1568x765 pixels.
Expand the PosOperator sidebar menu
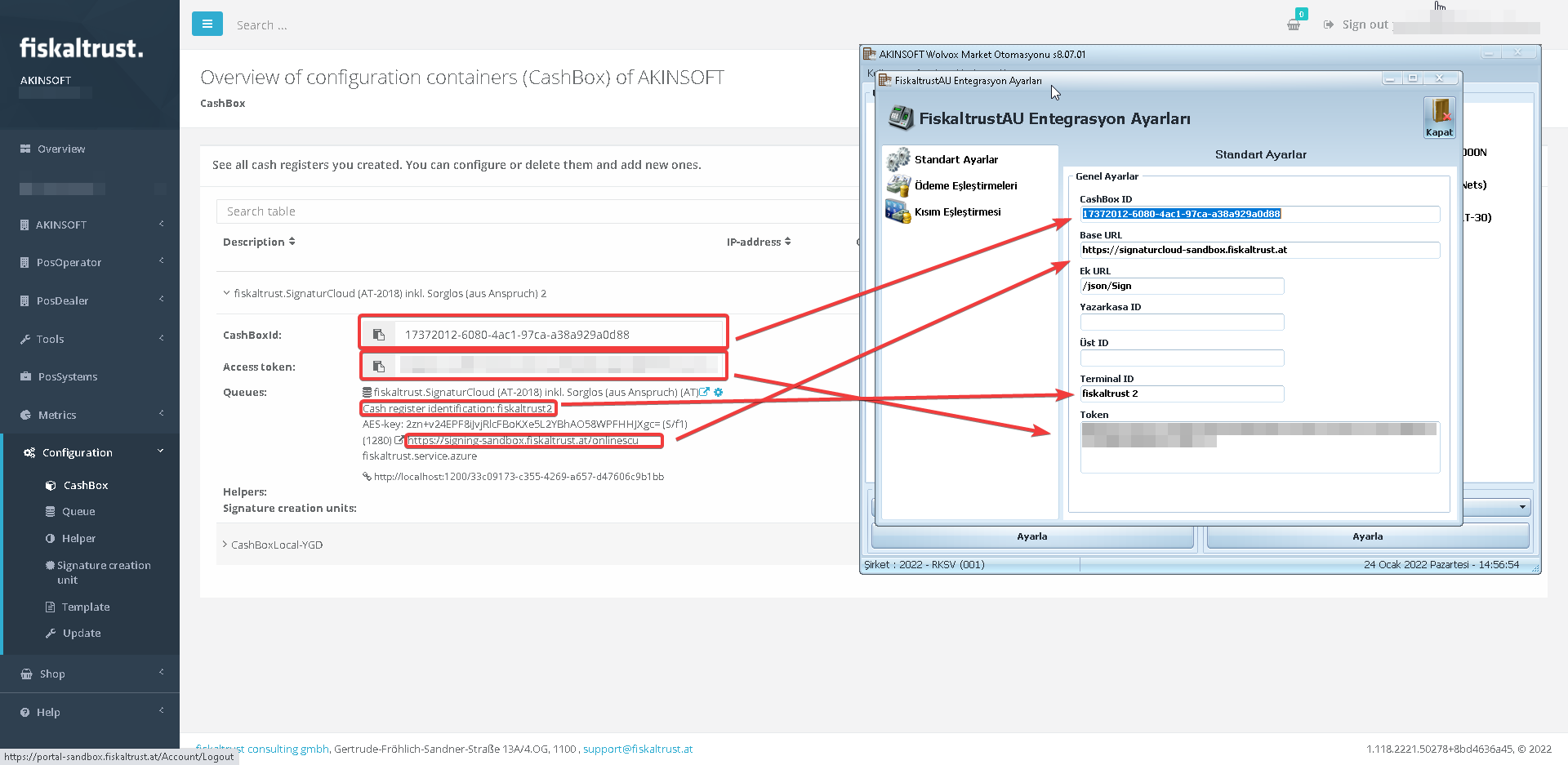point(90,262)
